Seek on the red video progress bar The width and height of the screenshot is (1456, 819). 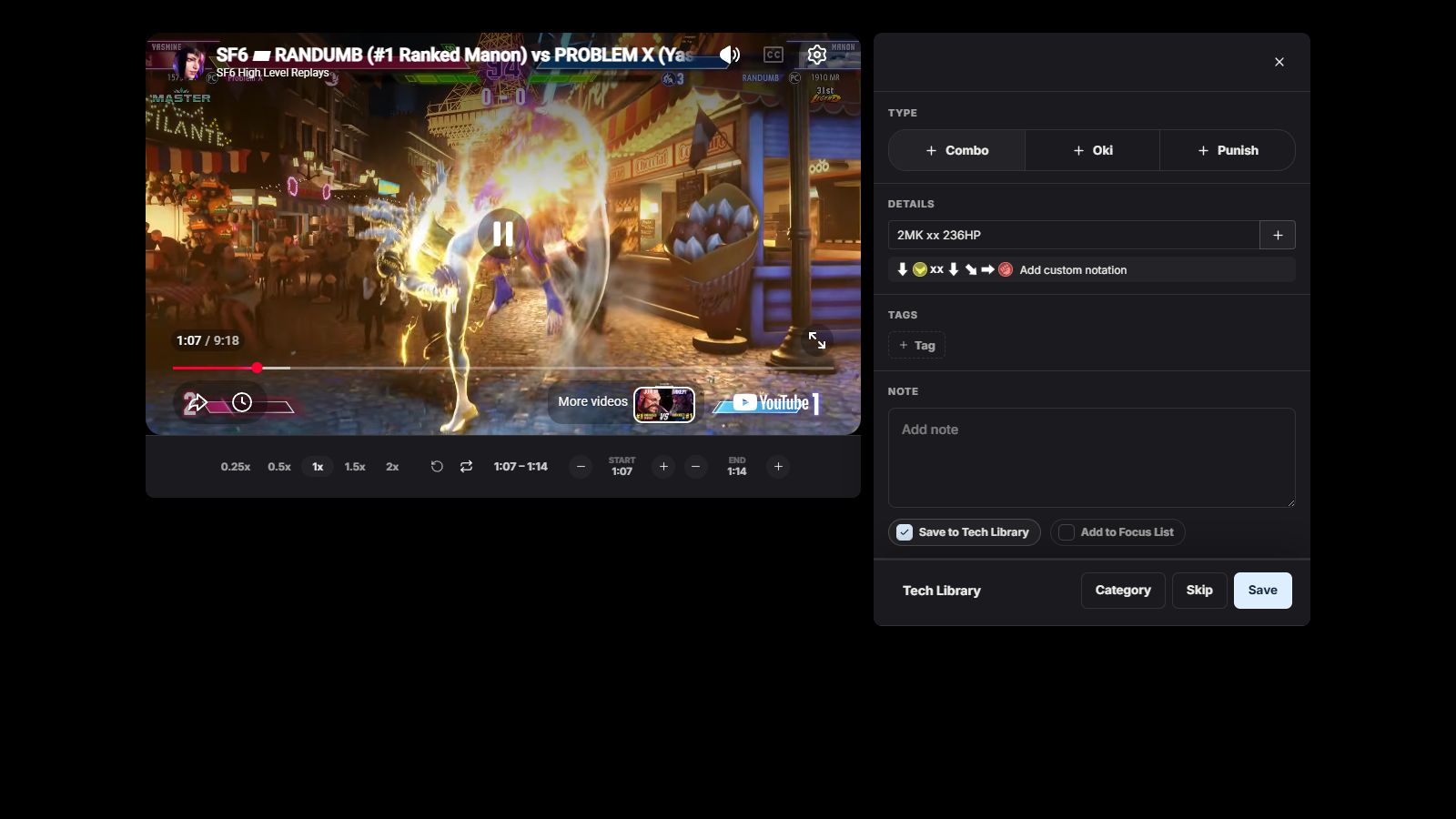(x=503, y=368)
